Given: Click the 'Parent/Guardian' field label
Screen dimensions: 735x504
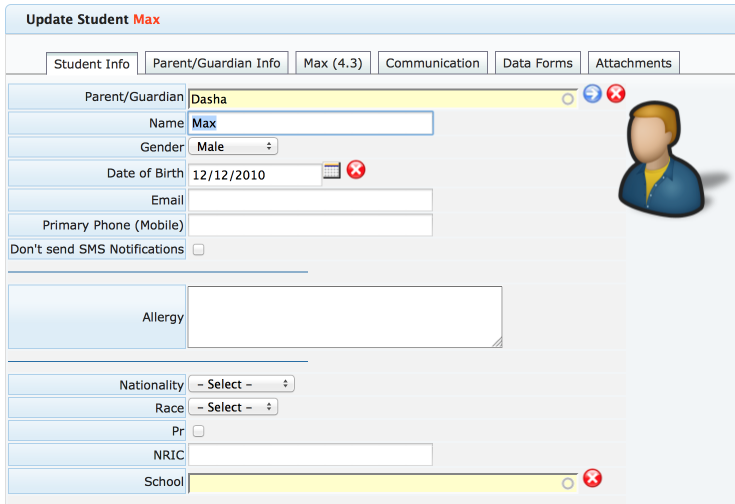Looking at the screenshot, I should [134, 97].
